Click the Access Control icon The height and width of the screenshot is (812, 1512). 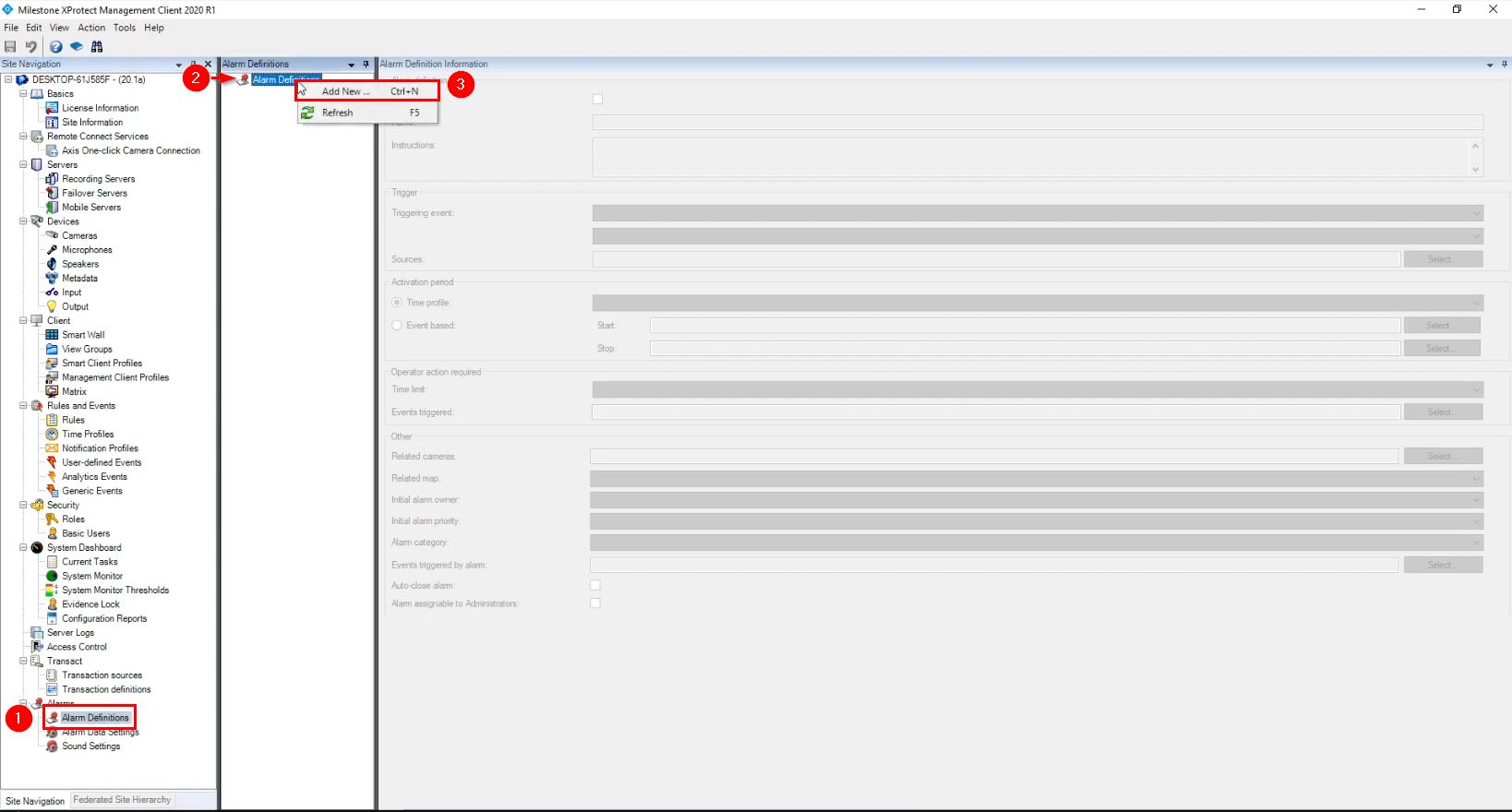37,647
